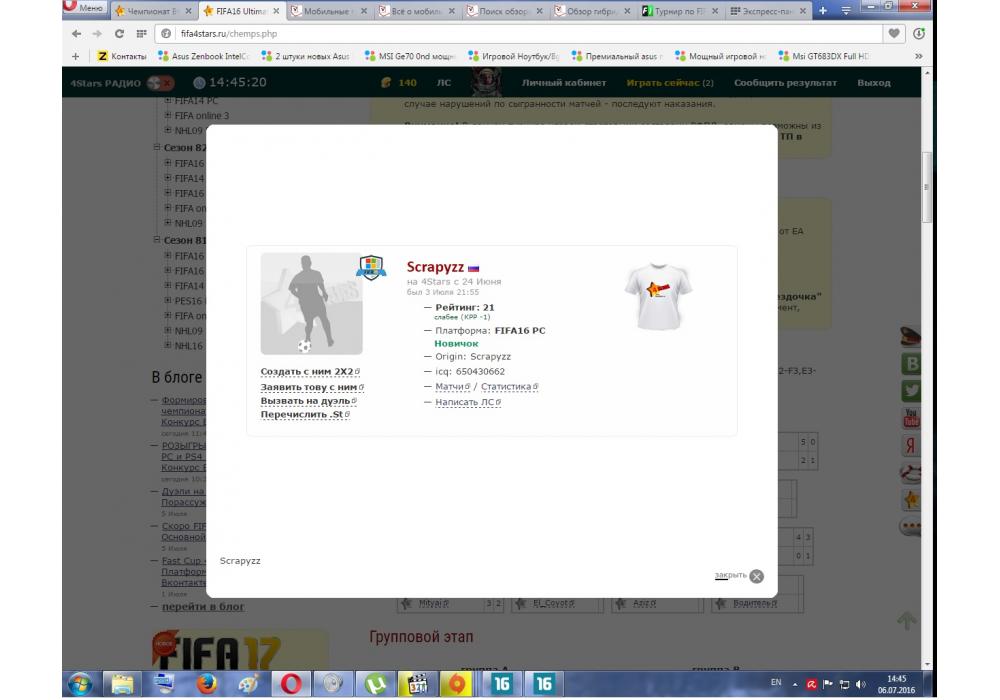Expand the FIFA14 PC tree item

(x=168, y=100)
